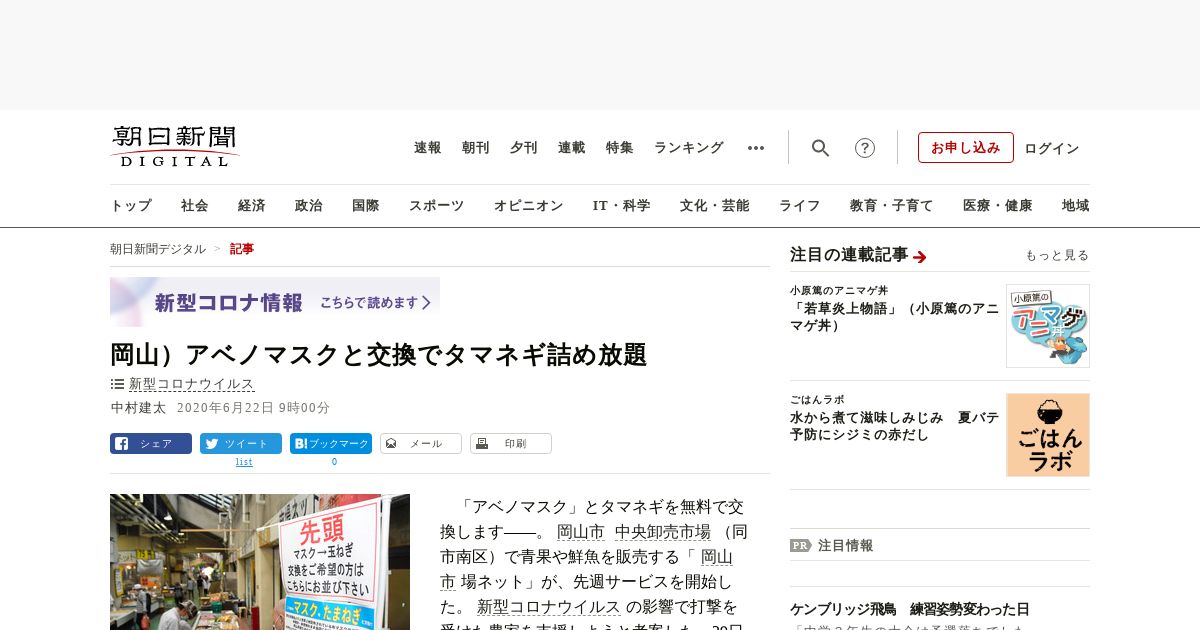Click the 速報 header menu item
1200x630 pixels.
(x=428, y=148)
